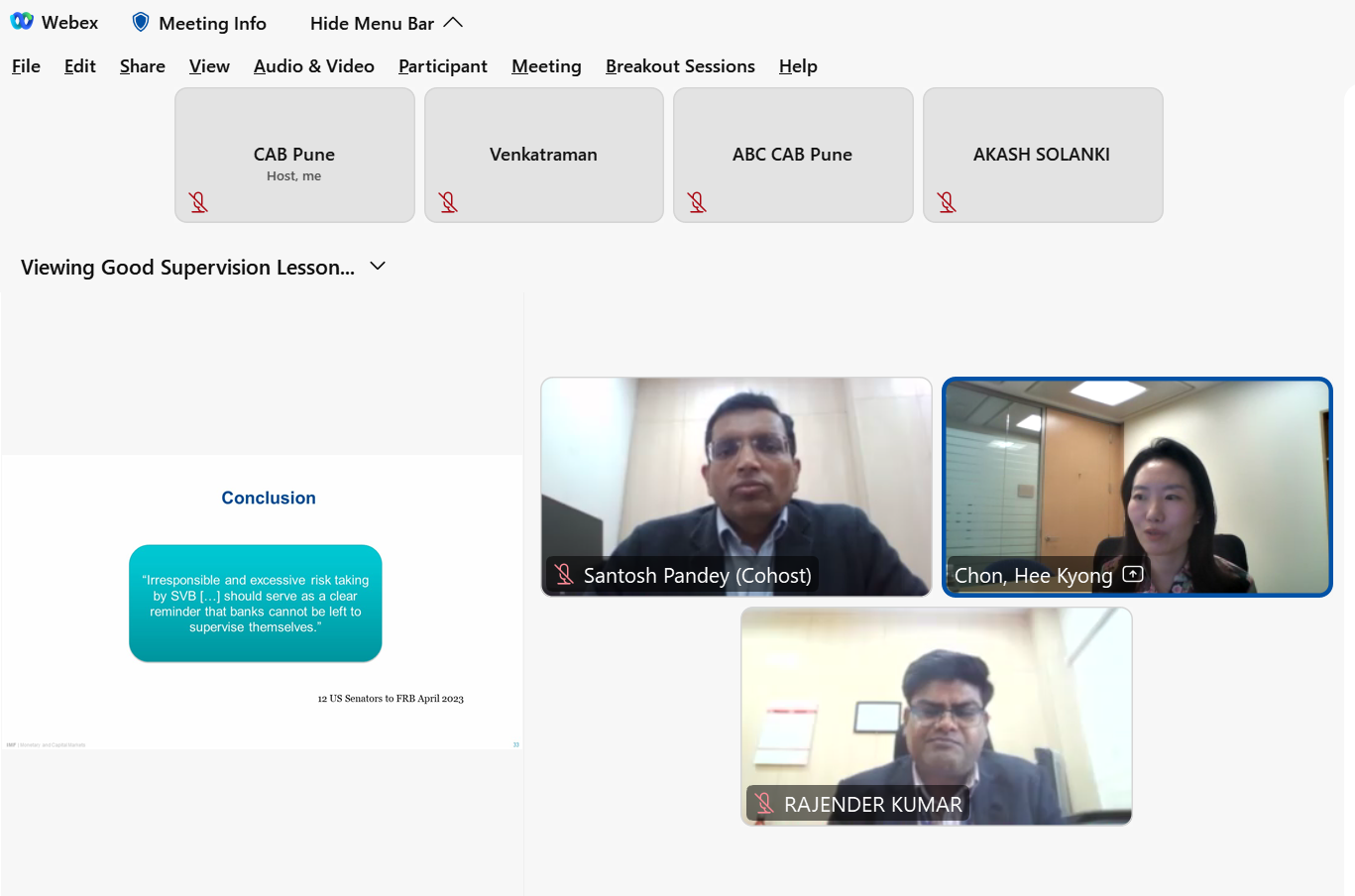Viewport: 1355px width, 896px height.
Task: Collapse the menu bar using Hide Menu Bar
Action: pos(386,23)
